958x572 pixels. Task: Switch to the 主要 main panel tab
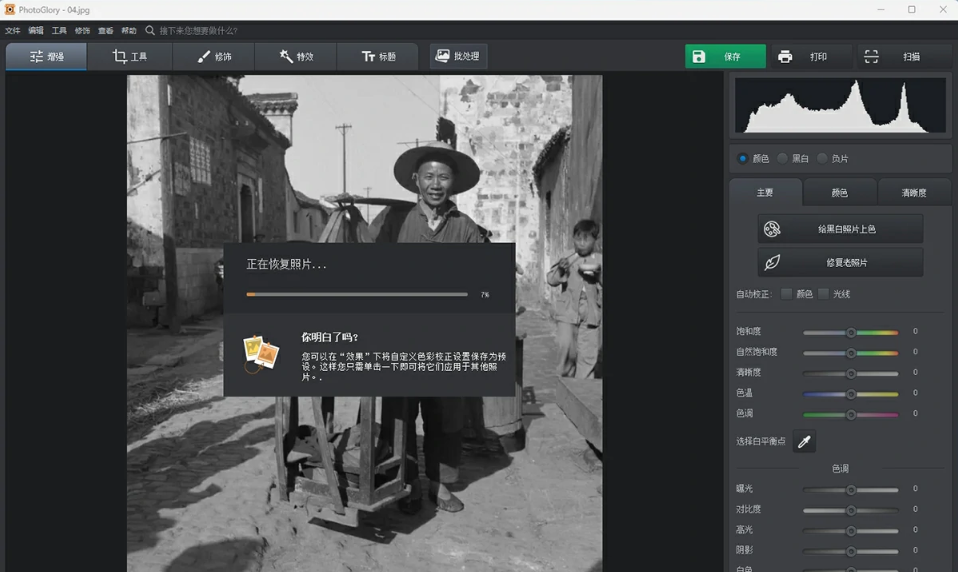(x=765, y=192)
